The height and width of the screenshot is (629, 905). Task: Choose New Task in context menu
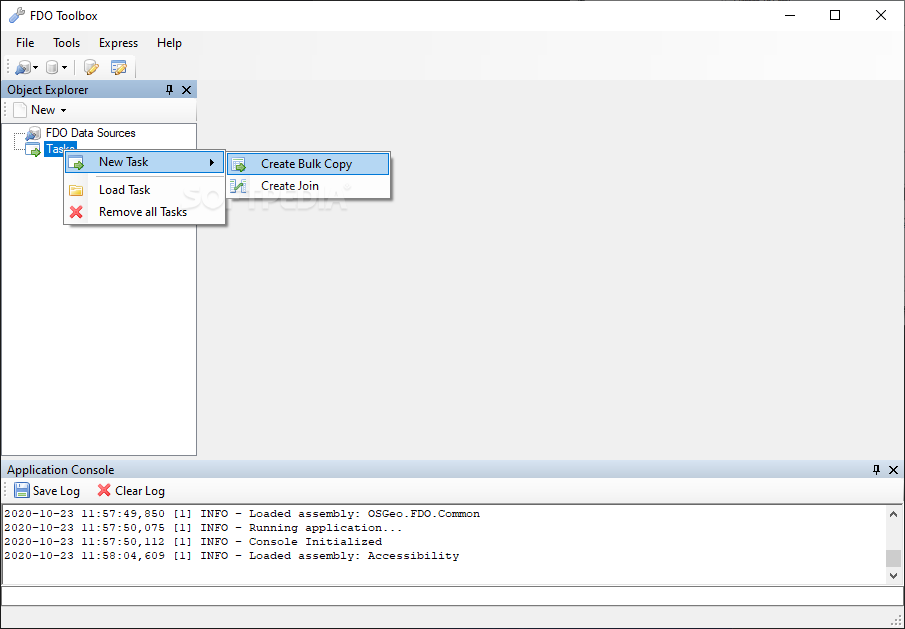tap(144, 162)
